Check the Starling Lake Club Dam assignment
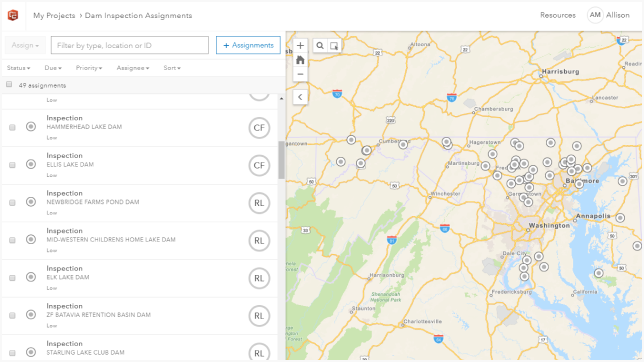The image size is (644, 362). pos(12,353)
